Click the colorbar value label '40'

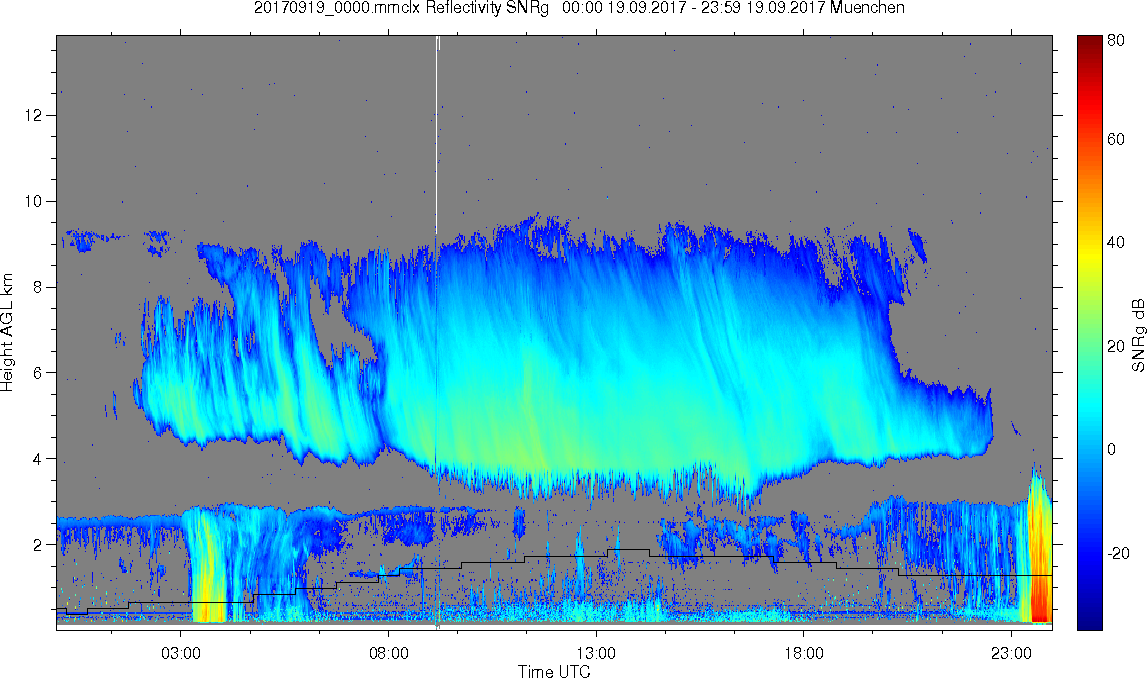(1116, 242)
